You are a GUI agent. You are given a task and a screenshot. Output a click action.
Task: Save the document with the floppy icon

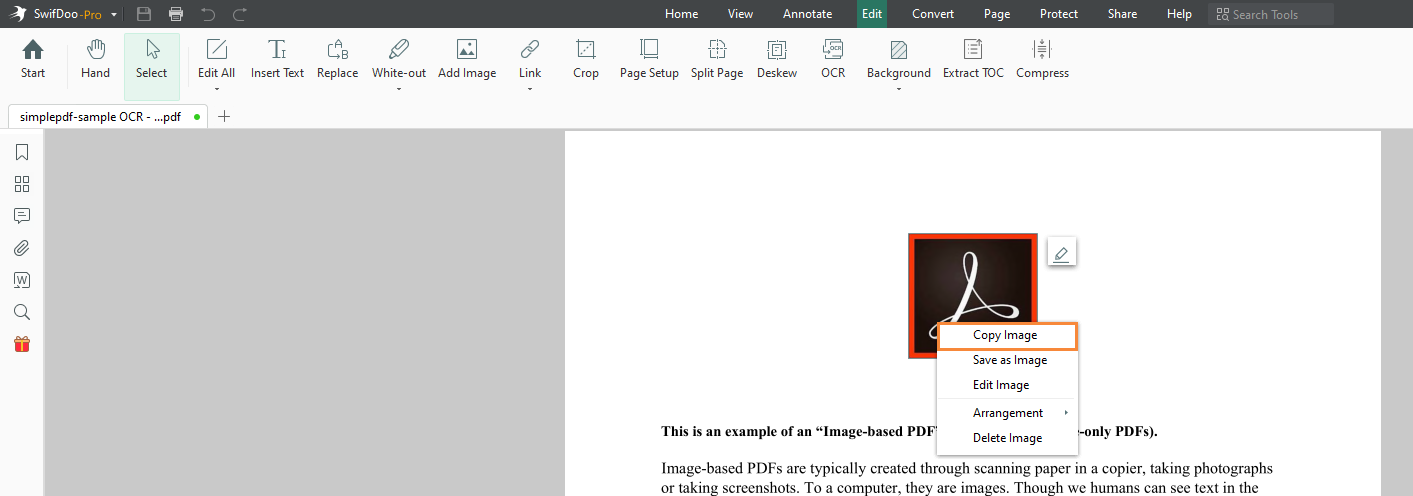click(144, 14)
